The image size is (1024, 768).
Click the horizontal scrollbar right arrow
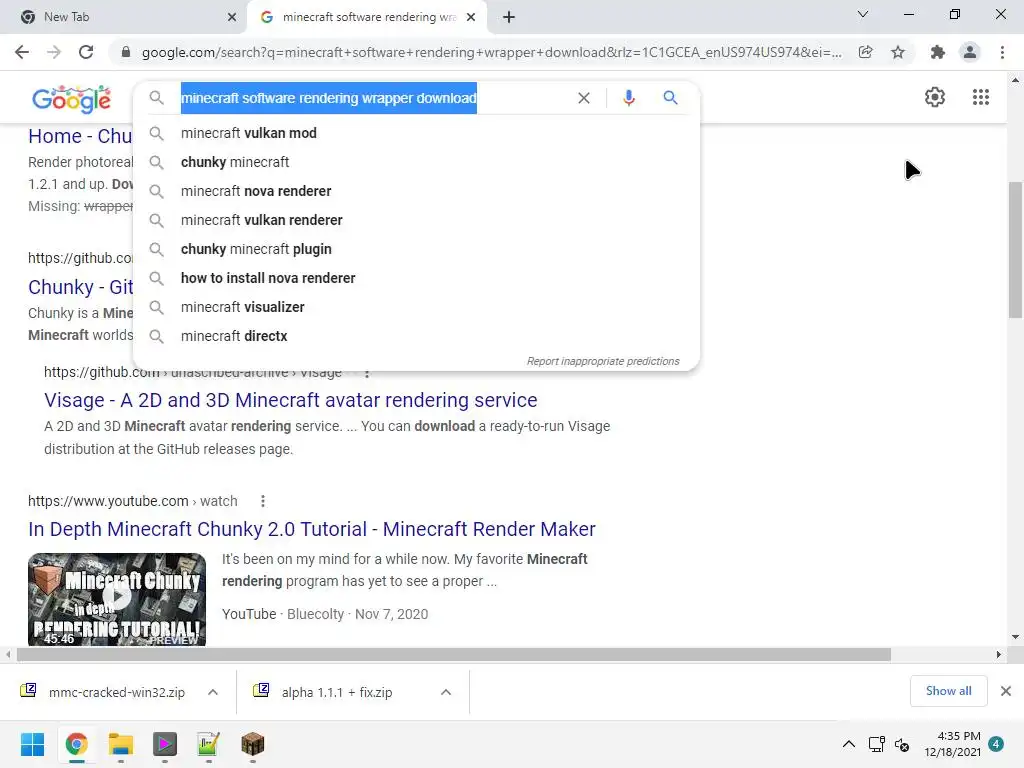click(999, 654)
